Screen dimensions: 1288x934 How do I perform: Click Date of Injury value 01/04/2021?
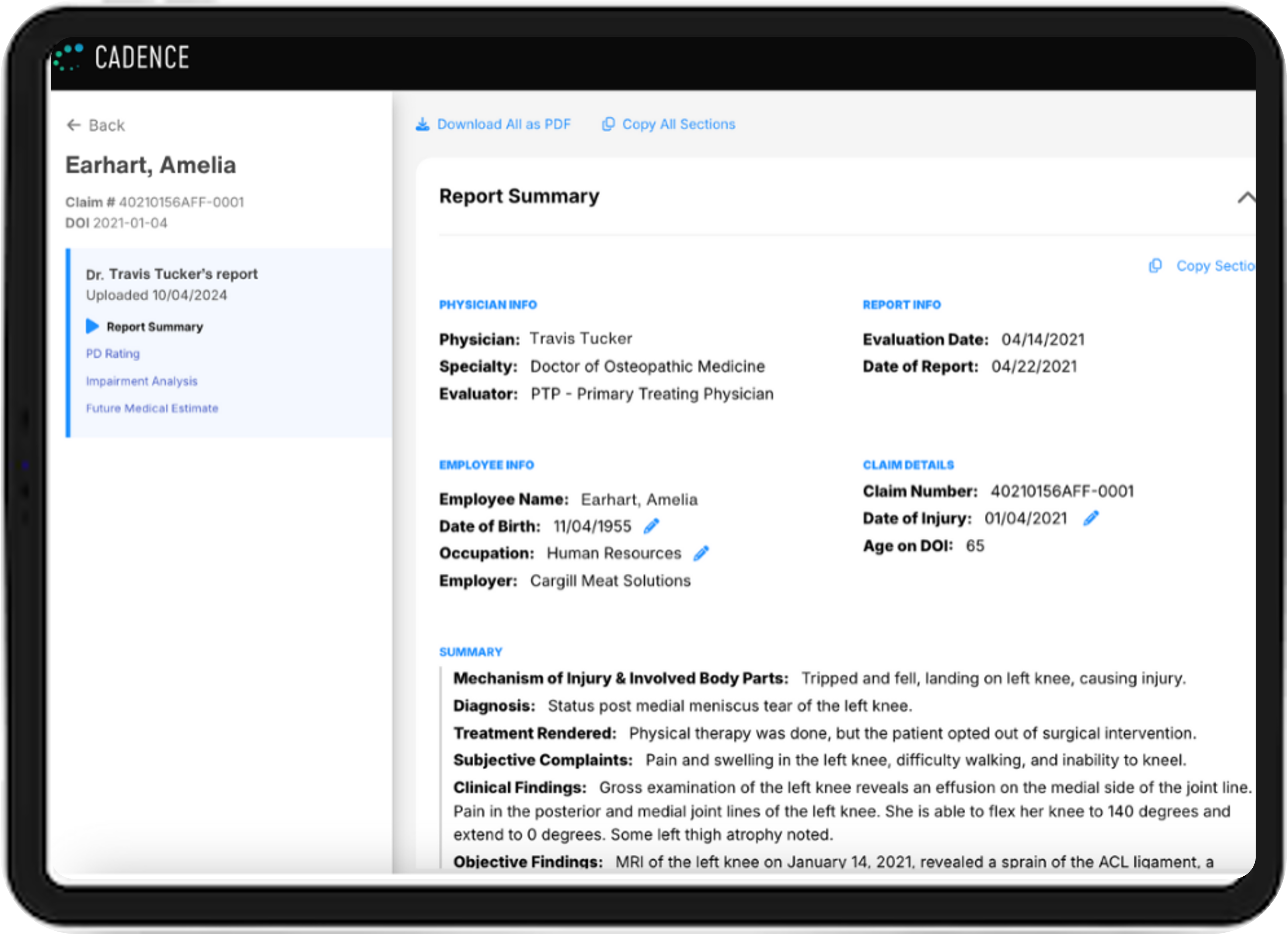pyautogui.click(x=1026, y=518)
